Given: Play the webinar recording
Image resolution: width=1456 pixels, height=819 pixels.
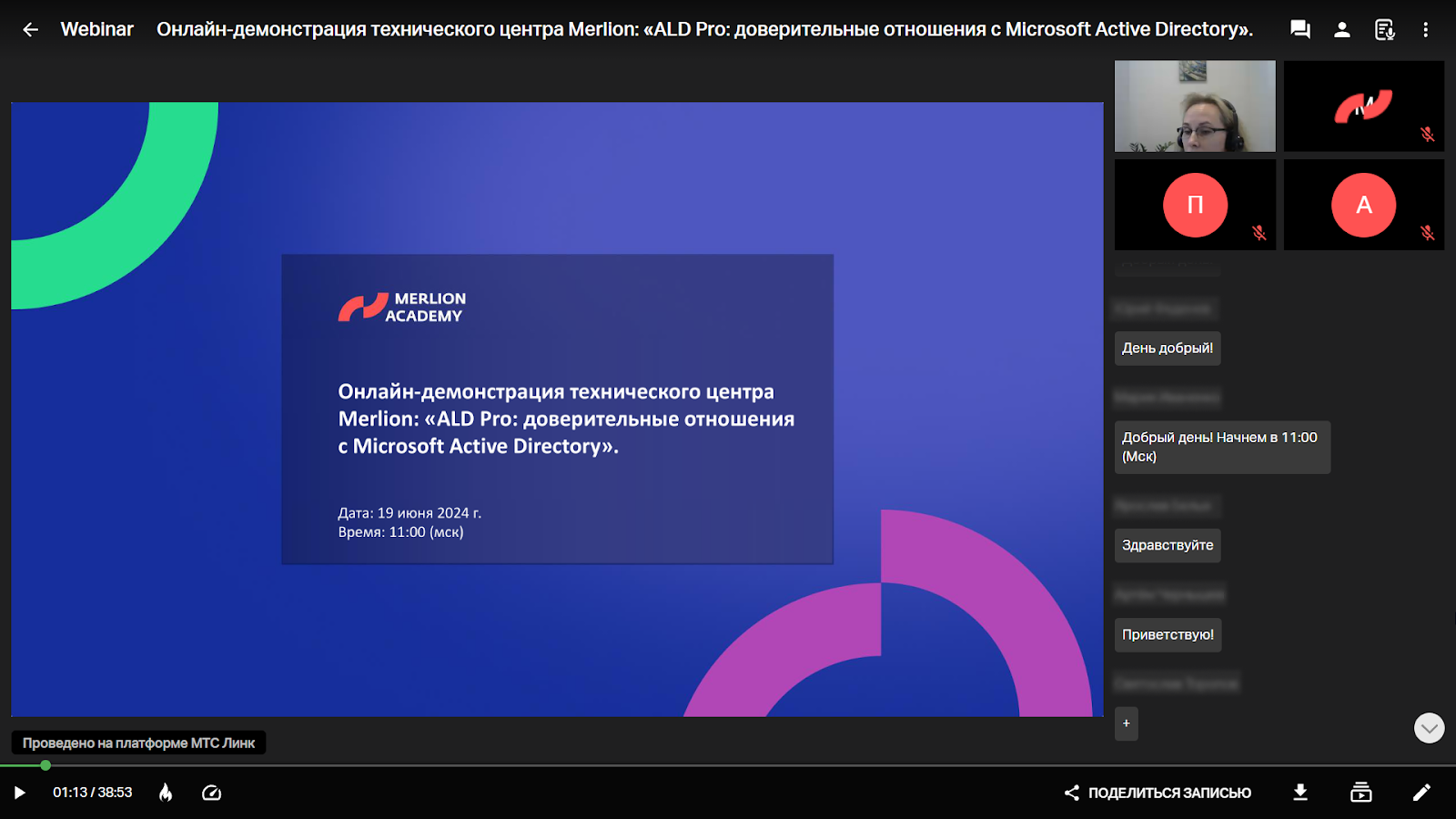Looking at the screenshot, I should click(19, 793).
